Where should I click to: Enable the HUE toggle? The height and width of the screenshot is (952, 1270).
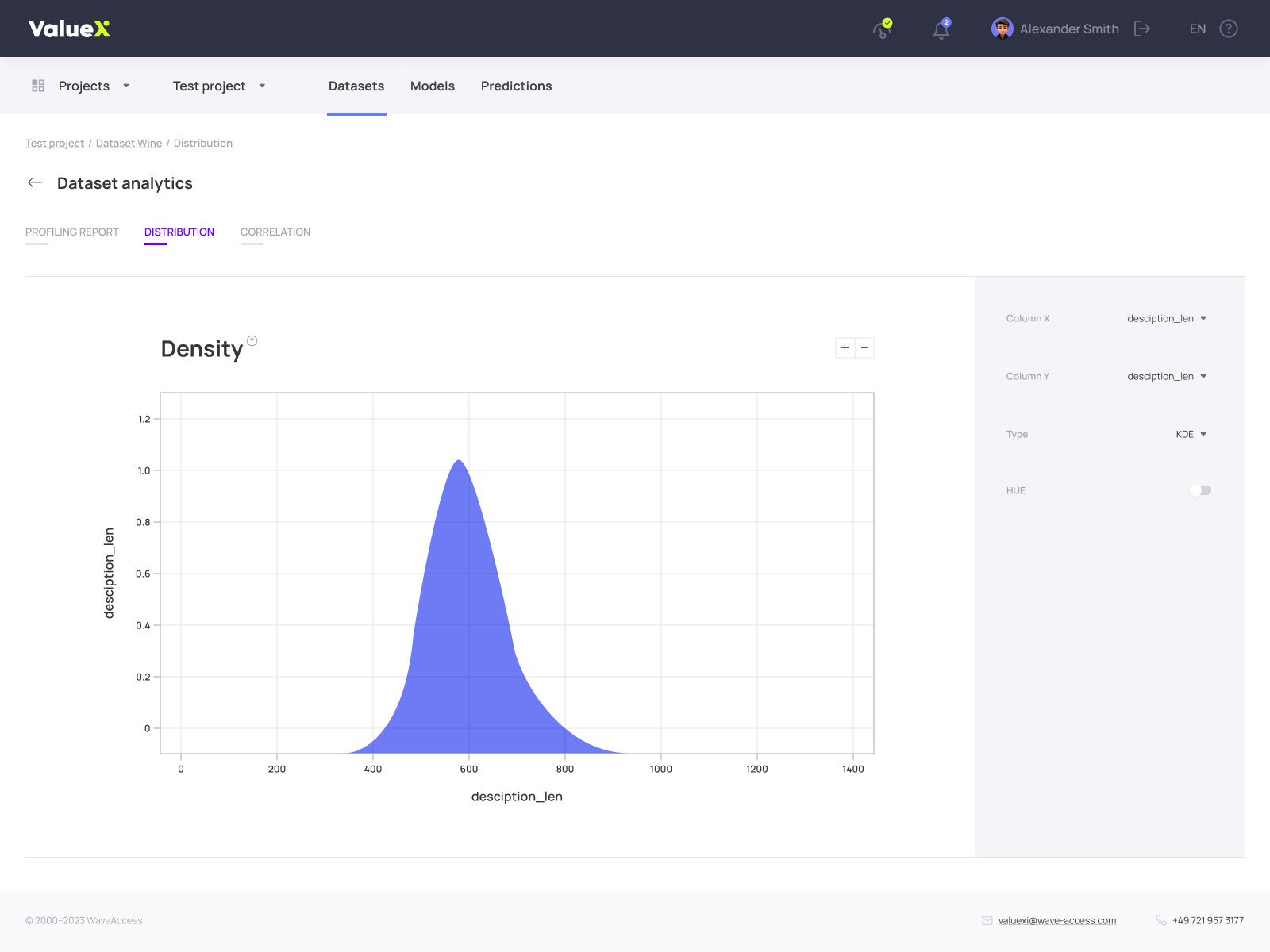(x=1199, y=490)
